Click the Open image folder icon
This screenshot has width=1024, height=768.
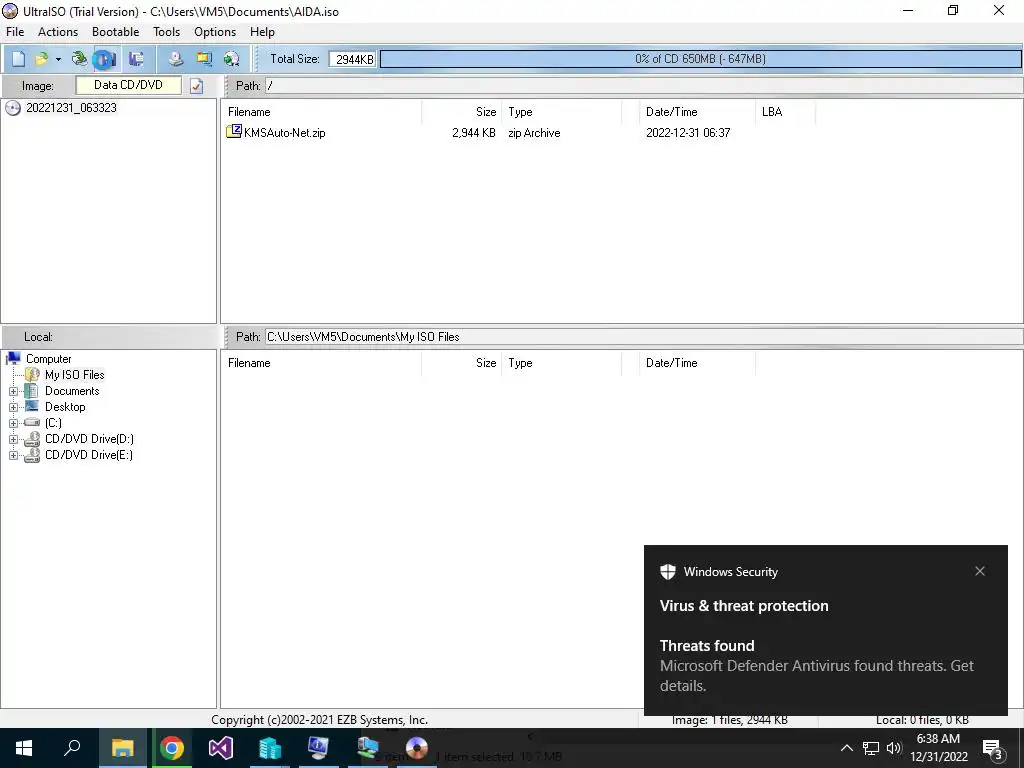(41, 59)
